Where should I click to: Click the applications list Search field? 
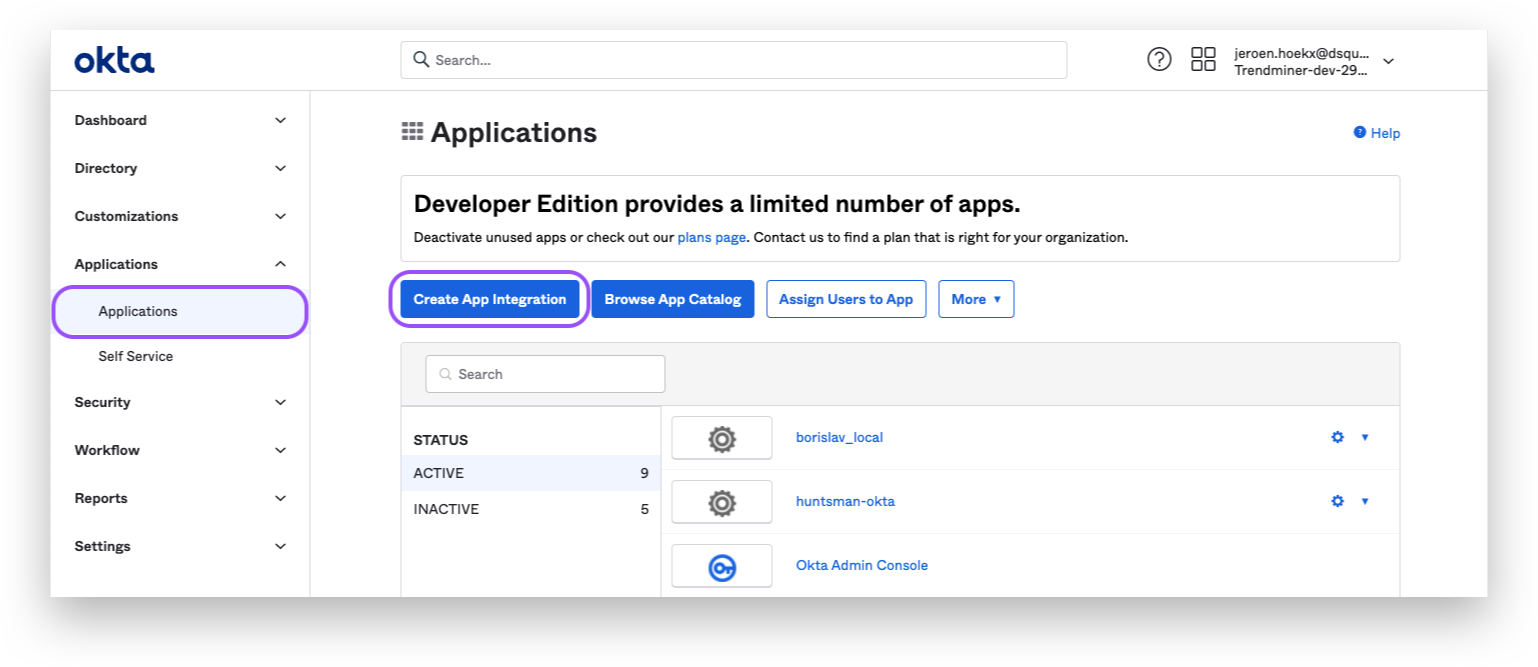coord(545,374)
